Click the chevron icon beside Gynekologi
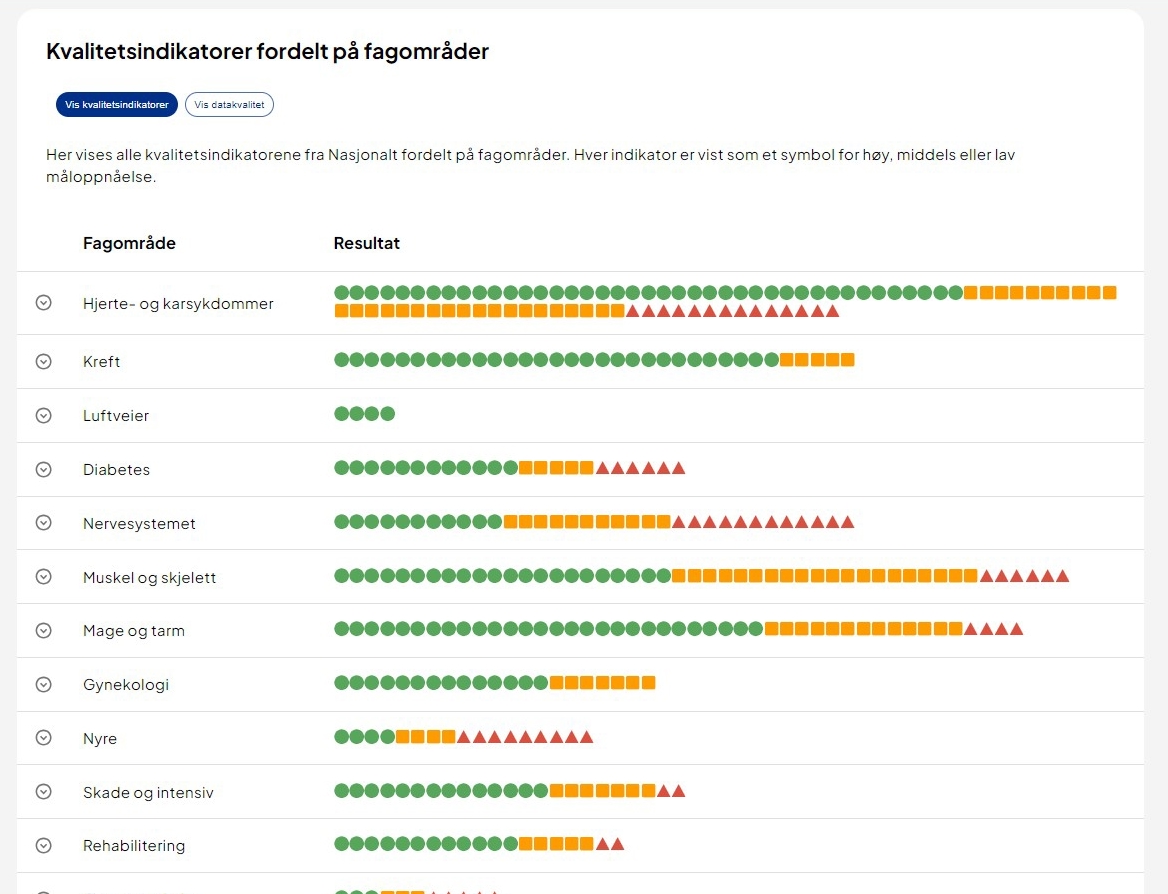1168x894 pixels. pyautogui.click(x=43, y=685)
